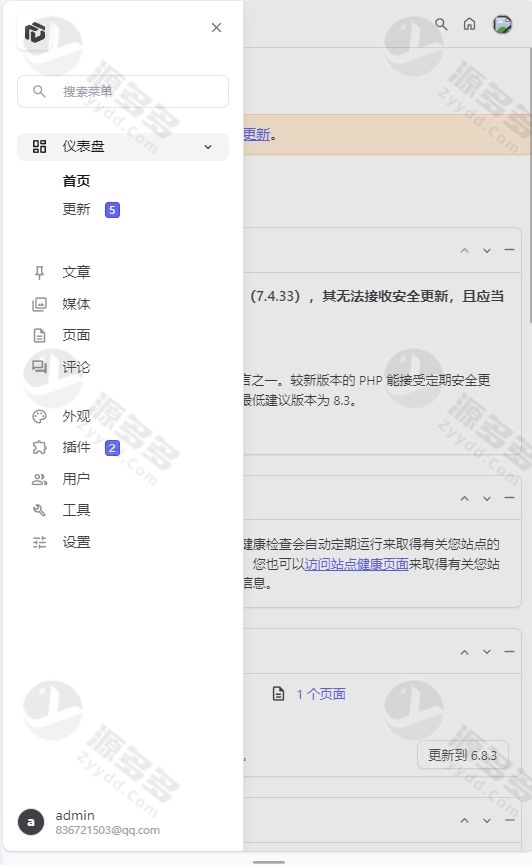Click the wrench icon beside 工具
Screen dimensions: 532x865
pos(39,510)
